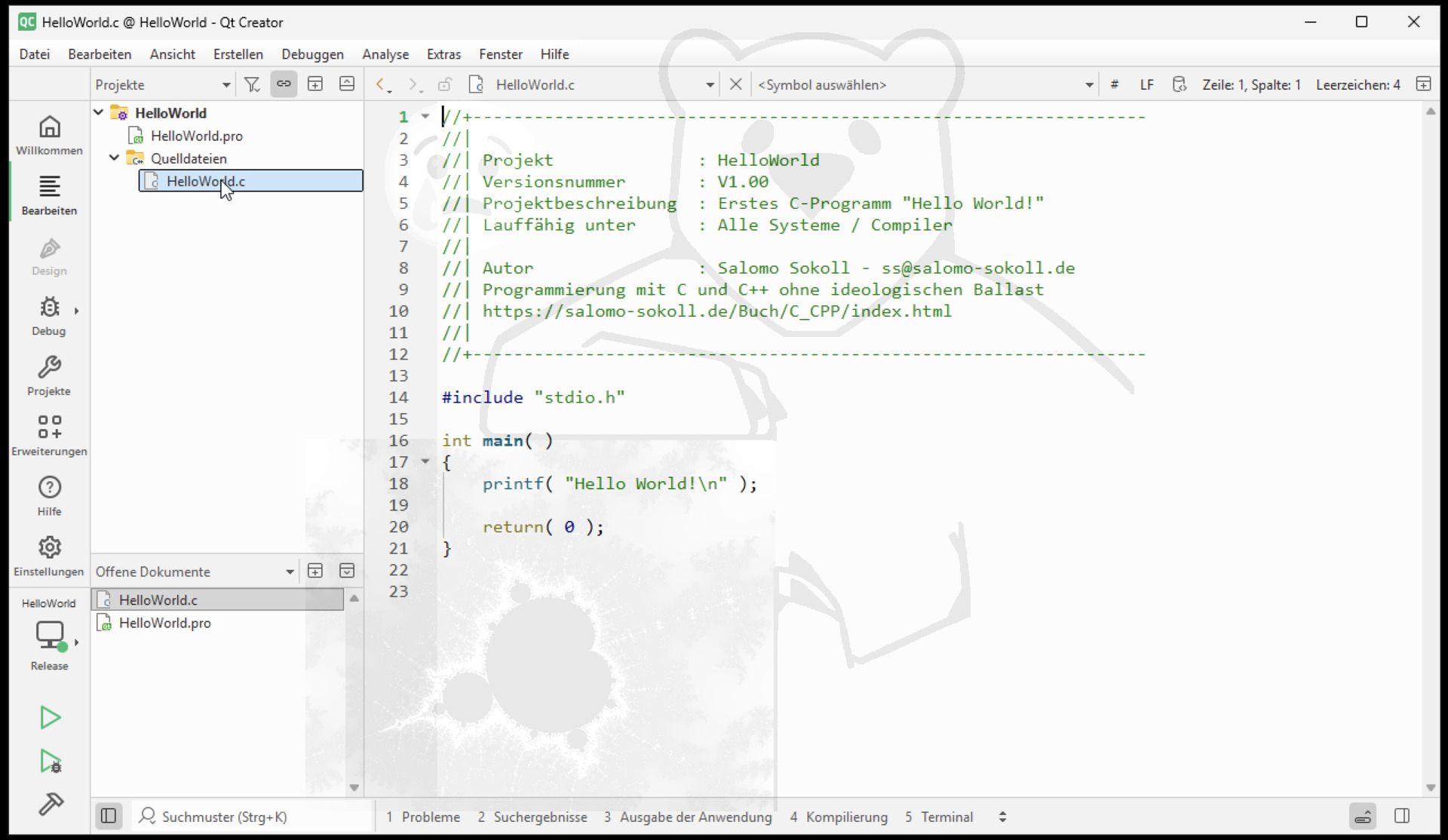Show Ausgabe der Anwendung pane
Image resolution: width=1448 pixels, height=840 pixels.
[x=688, y=817]
